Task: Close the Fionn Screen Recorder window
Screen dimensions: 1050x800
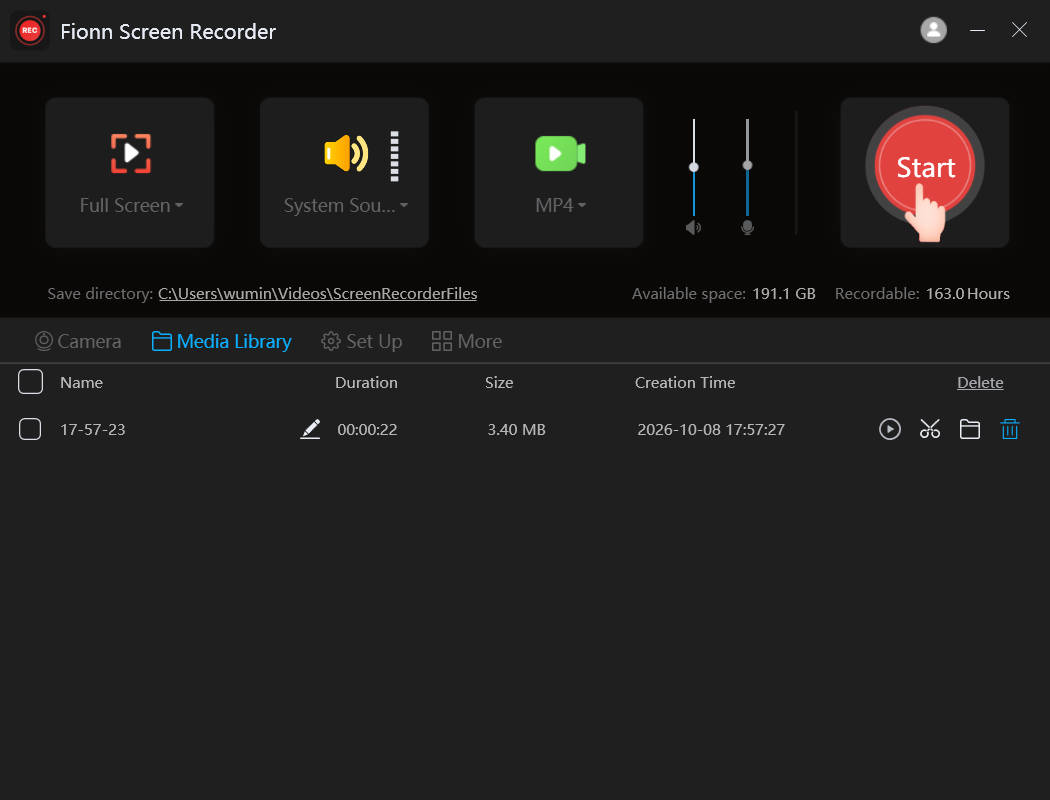Action: click(x=1019, y=30)
